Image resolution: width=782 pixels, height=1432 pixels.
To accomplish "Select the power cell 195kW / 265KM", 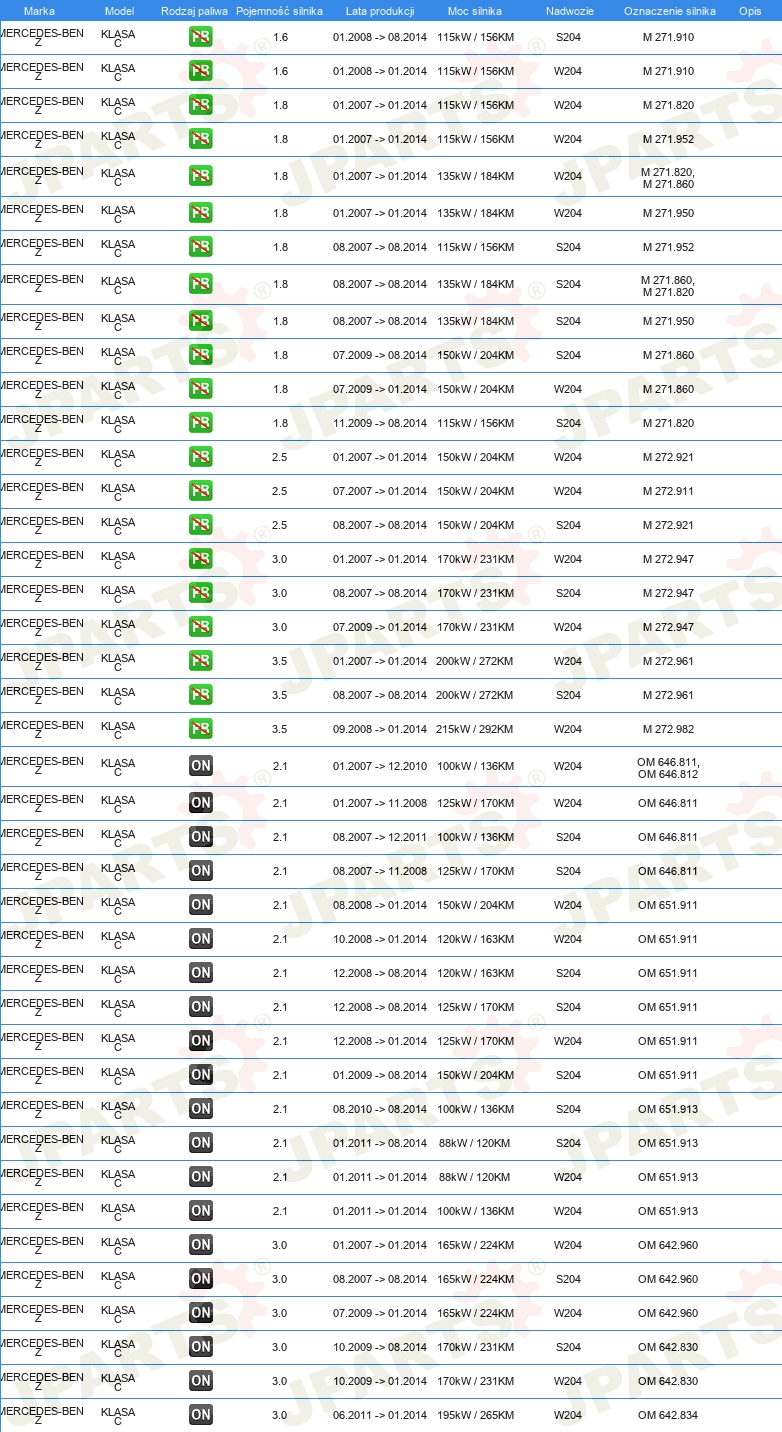I will [x=475, y=1415].
